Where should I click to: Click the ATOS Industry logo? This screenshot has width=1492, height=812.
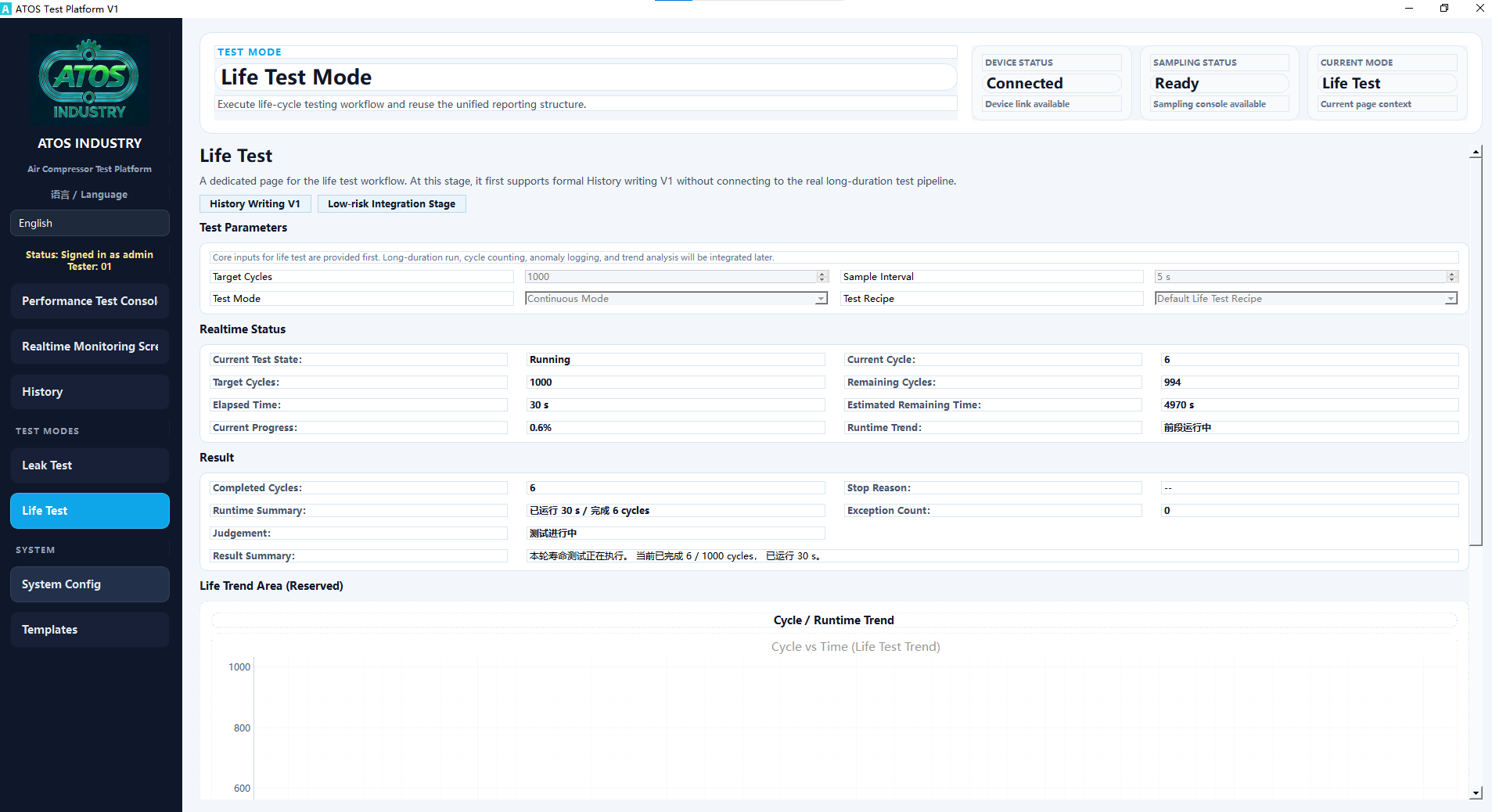[89, 81]
